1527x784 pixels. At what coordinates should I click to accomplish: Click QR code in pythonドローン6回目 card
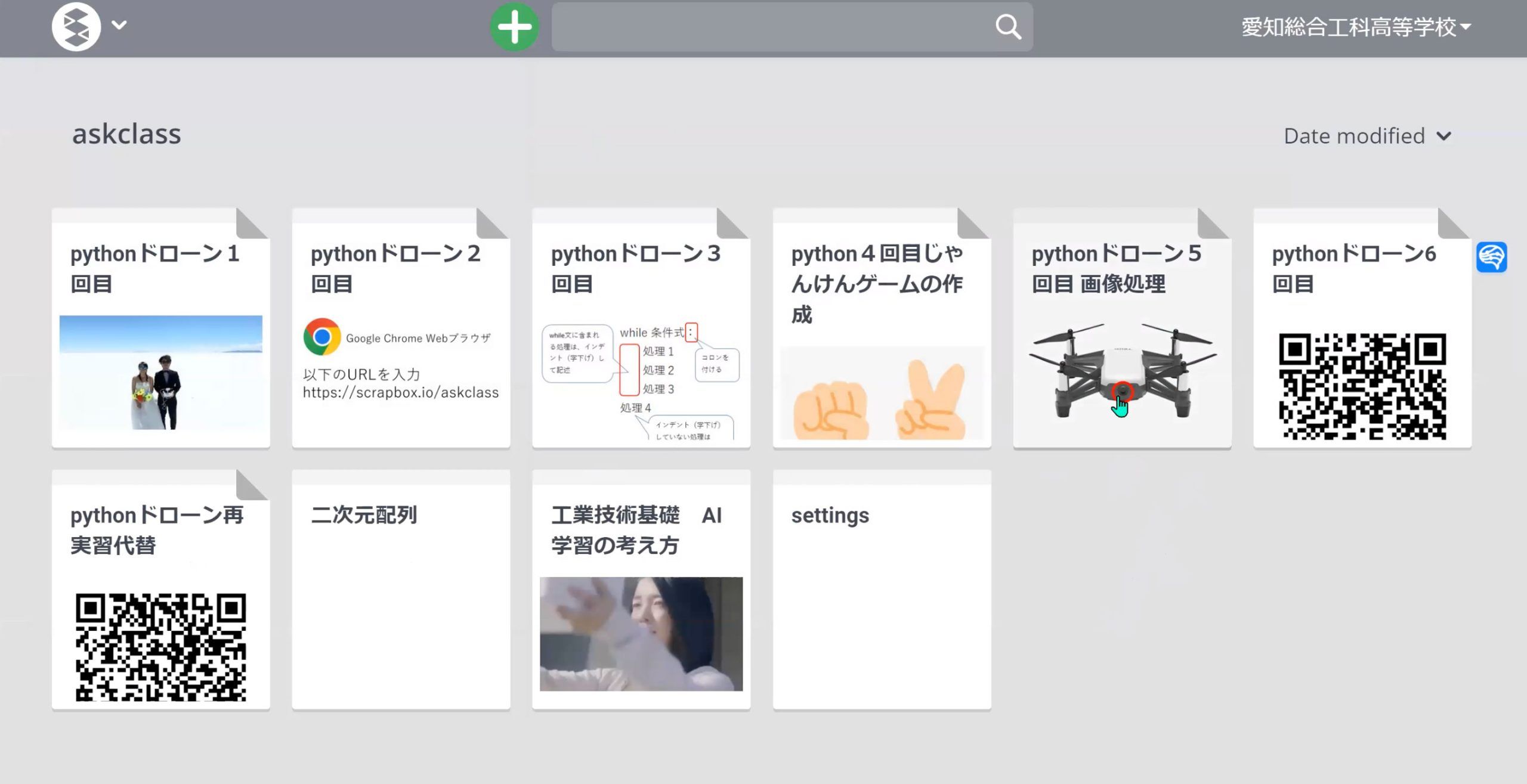tap(1362, 386)
